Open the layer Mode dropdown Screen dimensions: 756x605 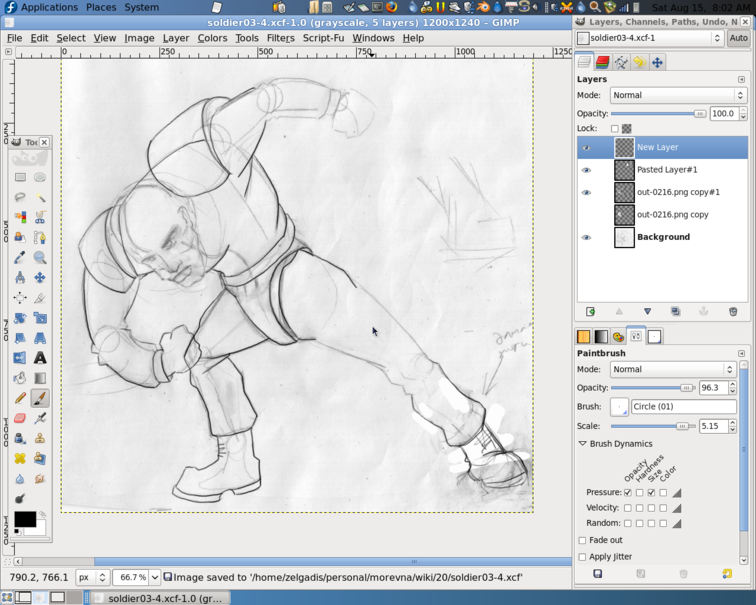click(679, 96)
